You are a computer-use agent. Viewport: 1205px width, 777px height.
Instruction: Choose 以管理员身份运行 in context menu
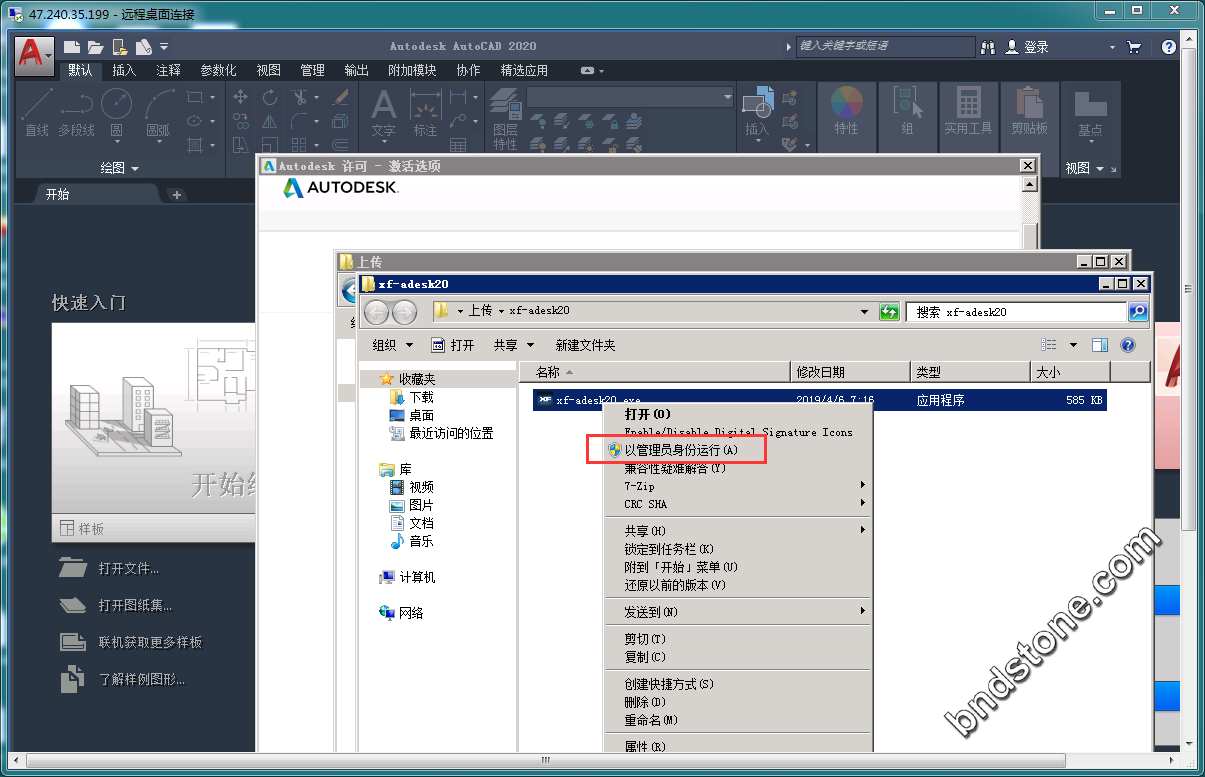click(680, 450)
